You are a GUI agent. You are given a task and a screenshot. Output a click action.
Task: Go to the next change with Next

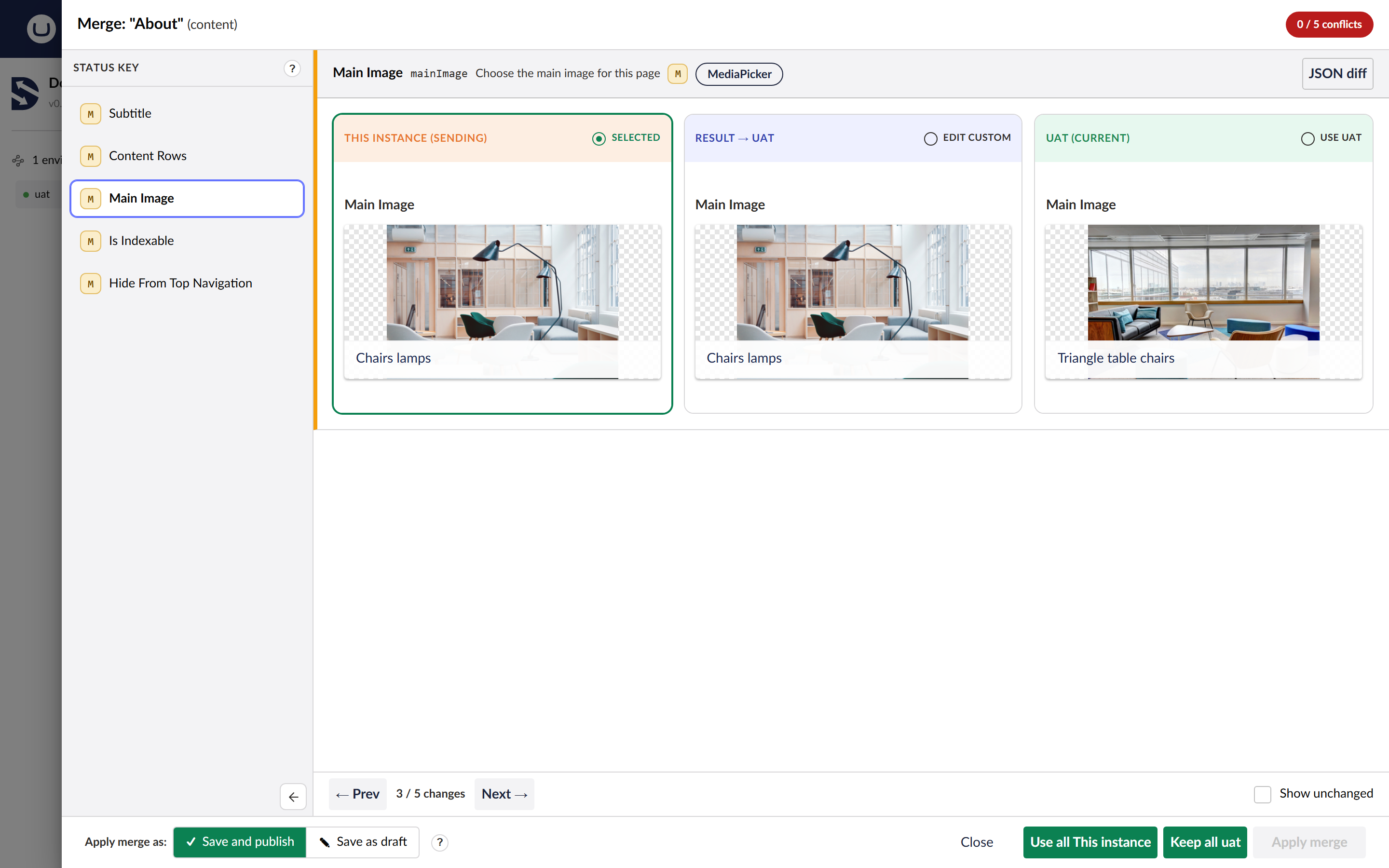(x=504, y=794)
